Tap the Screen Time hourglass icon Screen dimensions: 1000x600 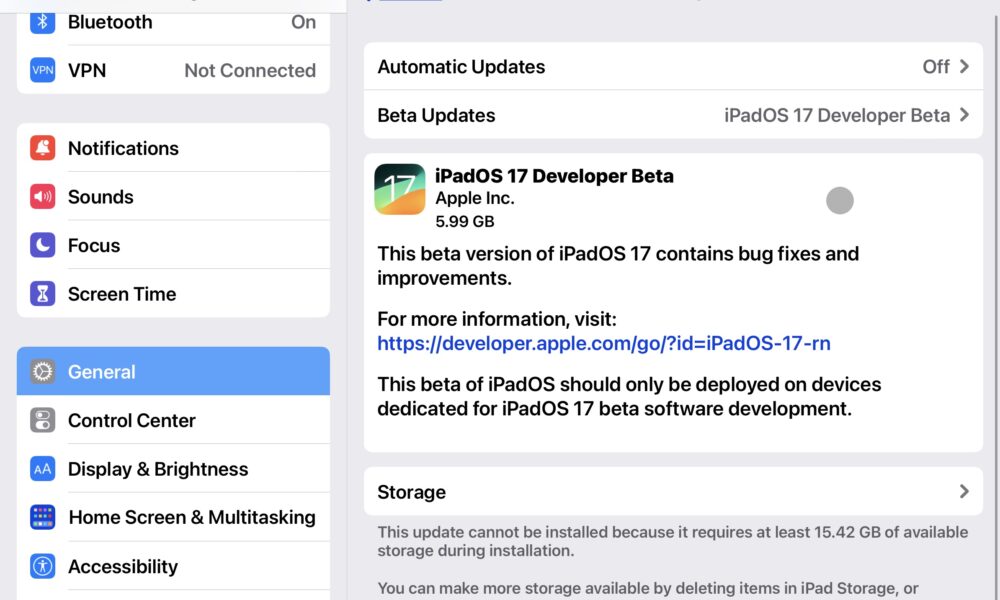point(43,294)
